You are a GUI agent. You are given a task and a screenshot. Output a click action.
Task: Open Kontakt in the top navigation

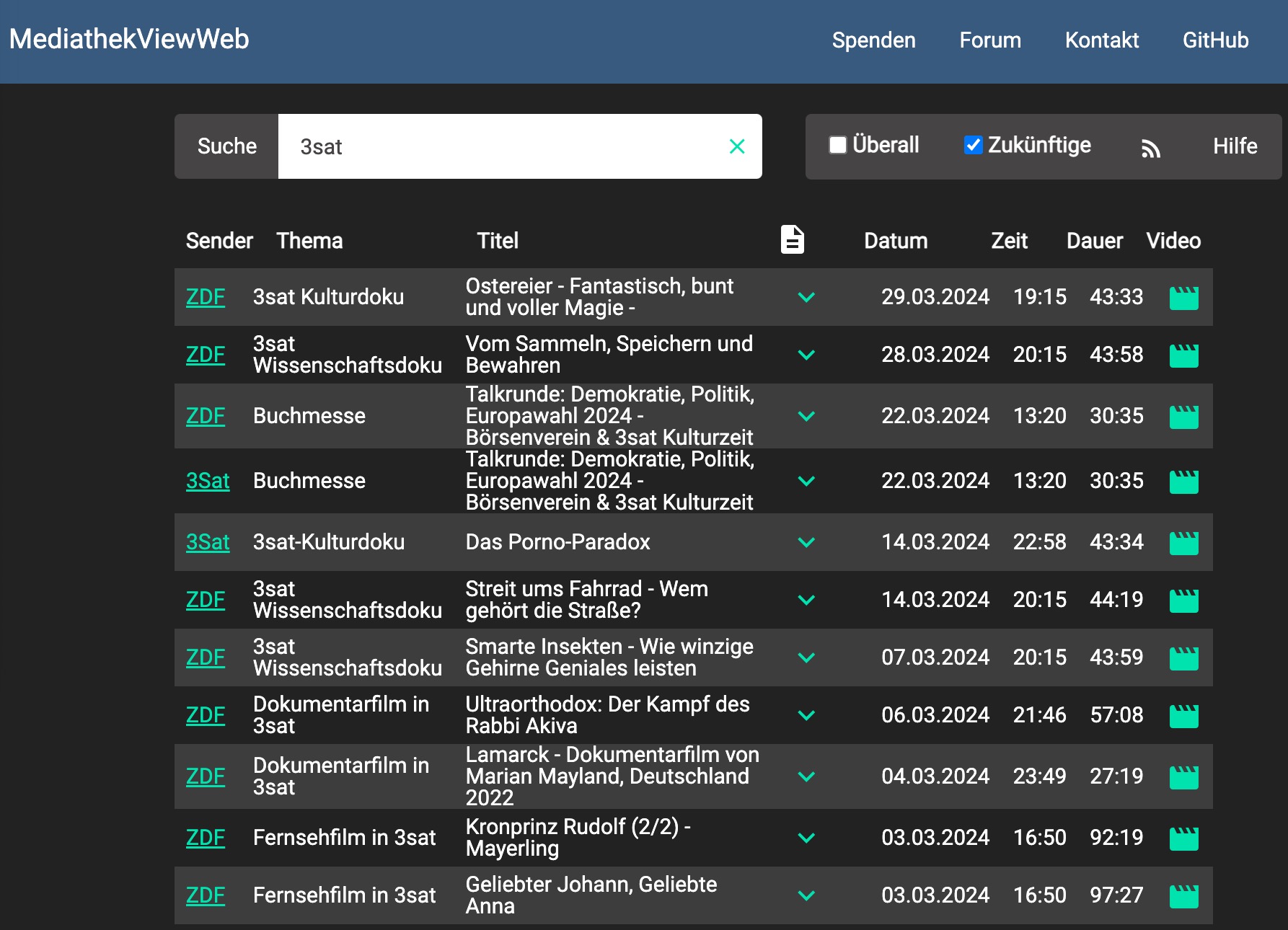[x=1102, y=40]
